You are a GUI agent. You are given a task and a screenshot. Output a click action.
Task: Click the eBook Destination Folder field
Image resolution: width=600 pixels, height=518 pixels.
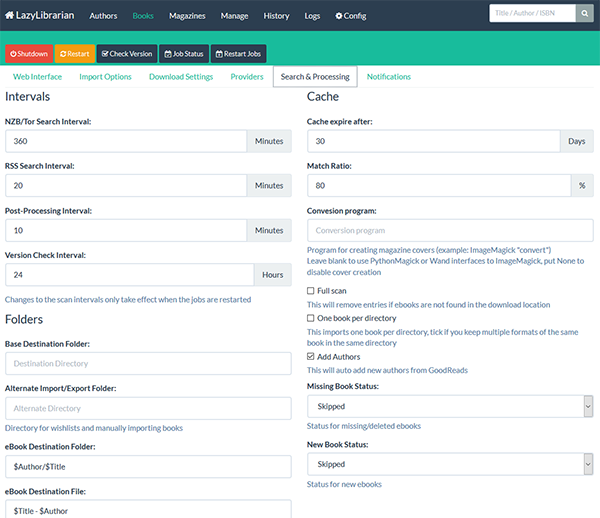148,466
